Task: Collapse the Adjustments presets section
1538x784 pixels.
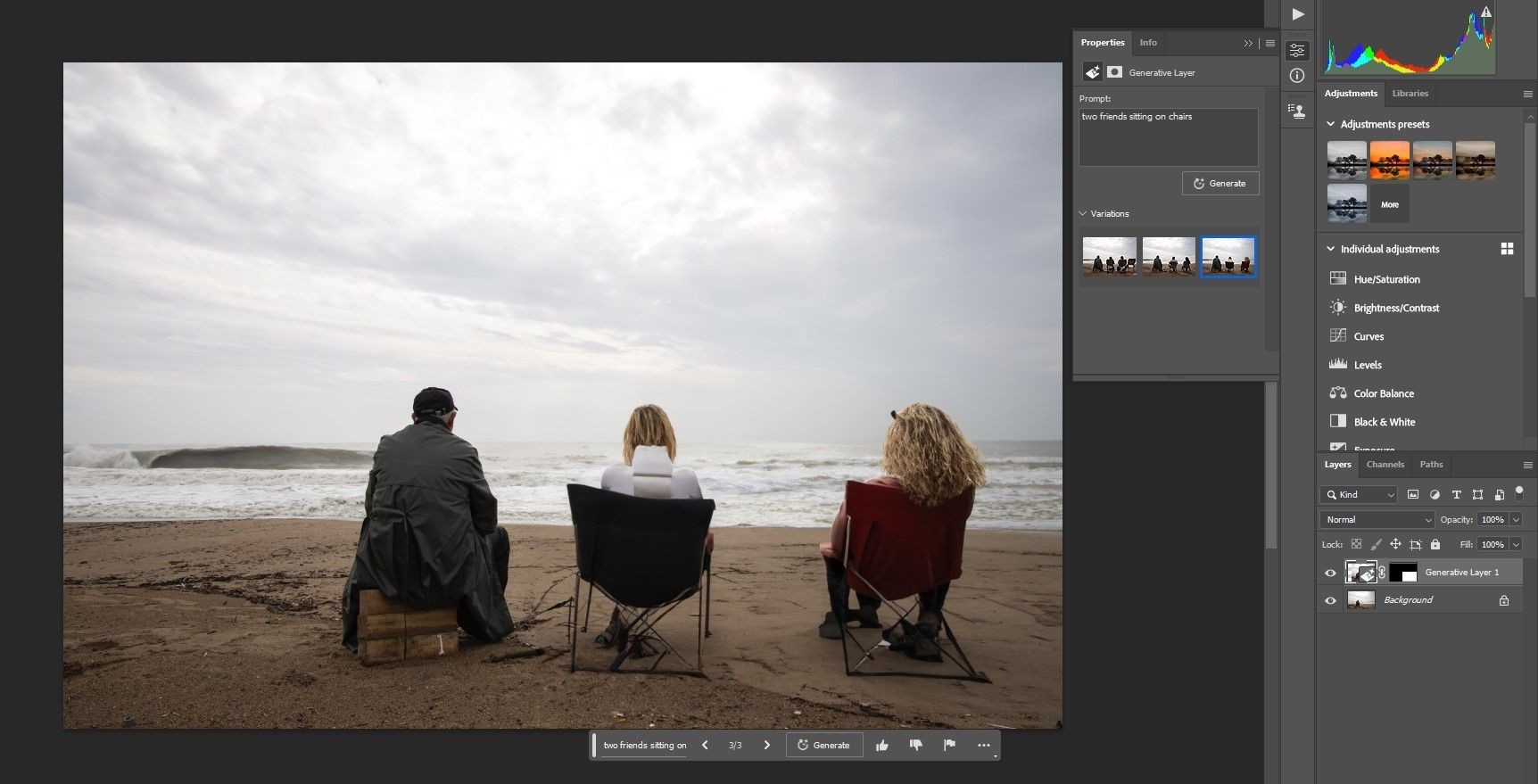Action: (x=1331, y=124)
